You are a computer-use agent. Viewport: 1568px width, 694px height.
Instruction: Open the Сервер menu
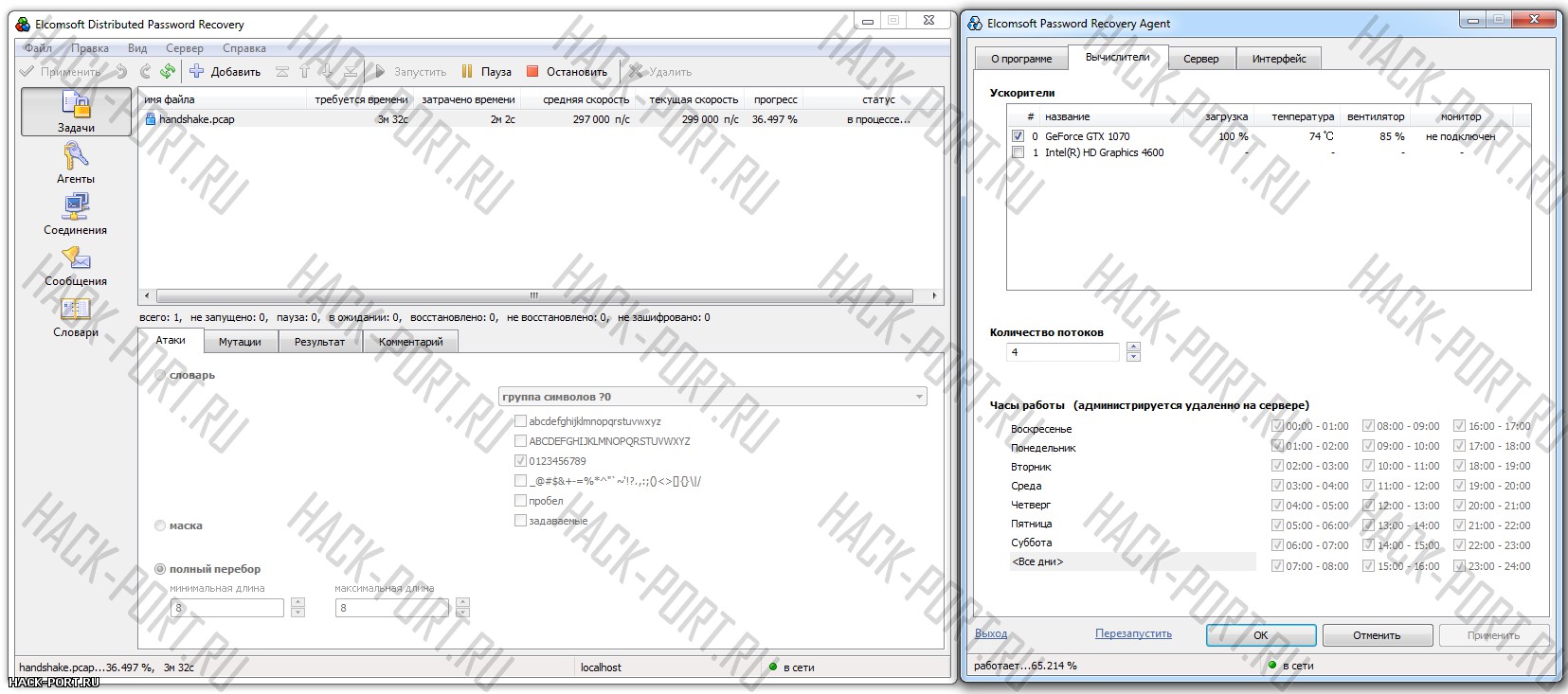click(x=185, y=48)
